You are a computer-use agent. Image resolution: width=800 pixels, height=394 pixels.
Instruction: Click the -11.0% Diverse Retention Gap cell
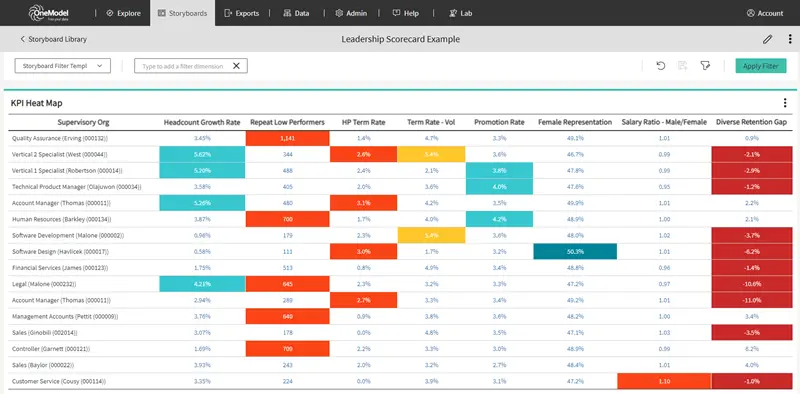[752, 300]
